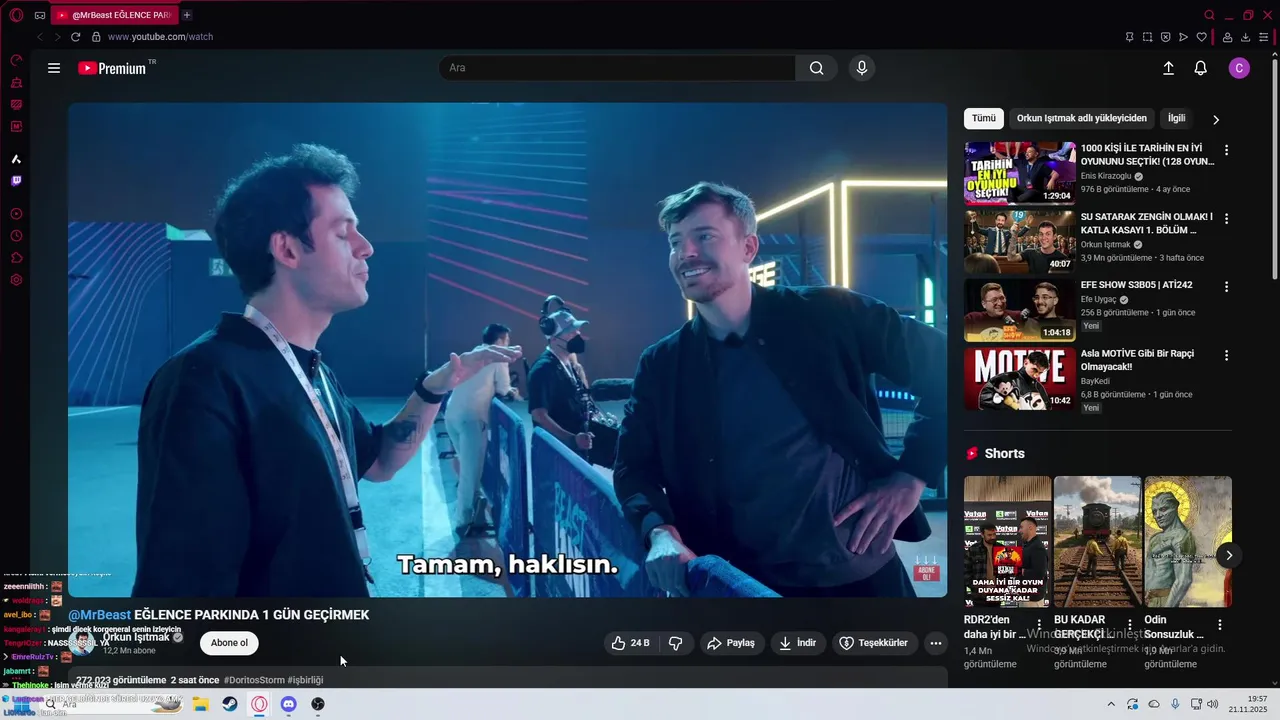This screenshot has height=720, width=1280.
Task: Open File Explorer from the taskbar
Action: pyautogui.click(x=201, y=704)
